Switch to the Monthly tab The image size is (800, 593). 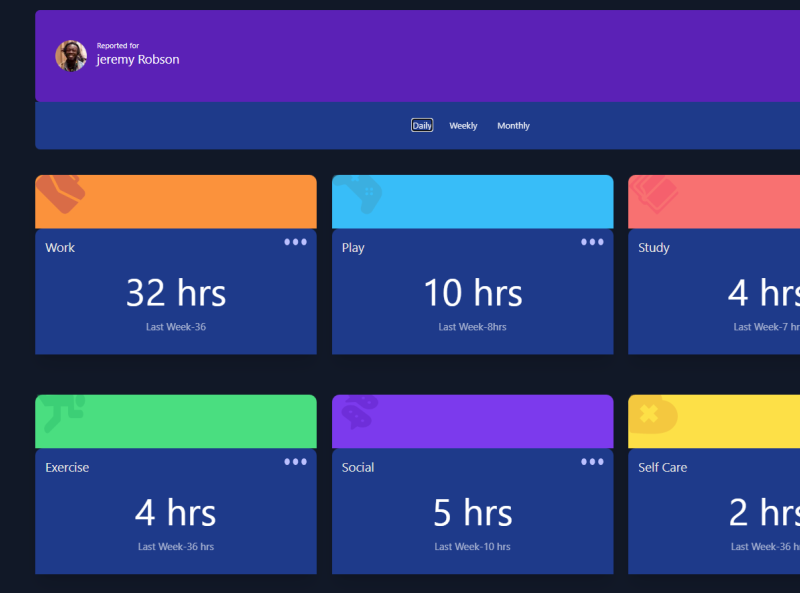tap(513, 125)
